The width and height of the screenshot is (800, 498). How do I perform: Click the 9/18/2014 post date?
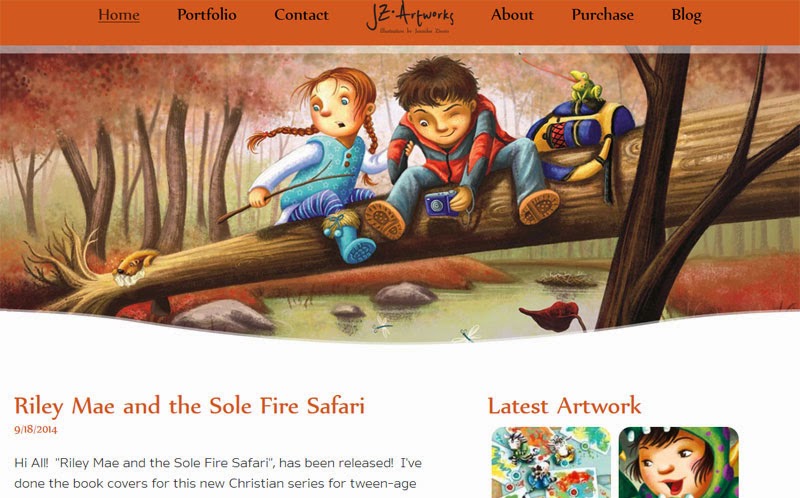tap(36, 430)
